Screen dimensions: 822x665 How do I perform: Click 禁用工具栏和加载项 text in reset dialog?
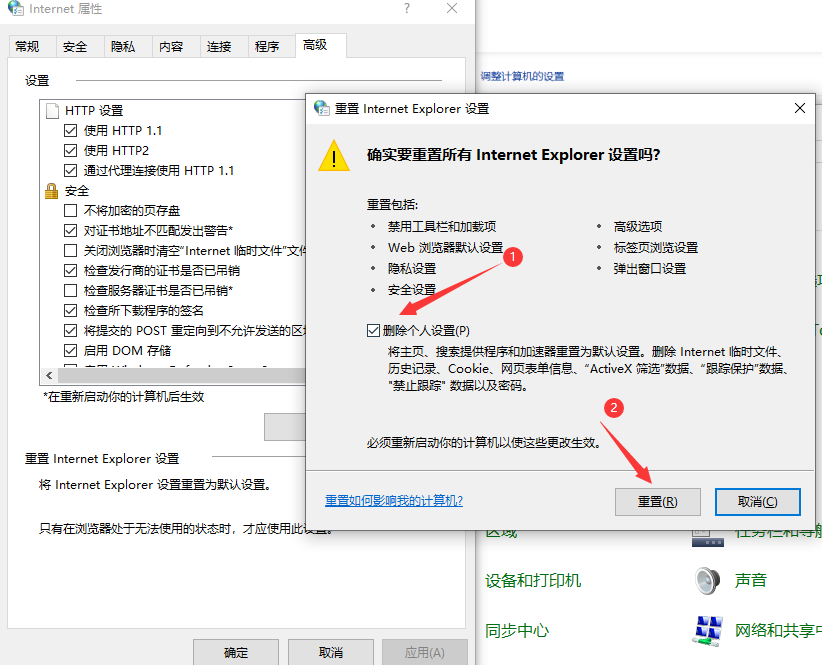click(x=442, y=226)
